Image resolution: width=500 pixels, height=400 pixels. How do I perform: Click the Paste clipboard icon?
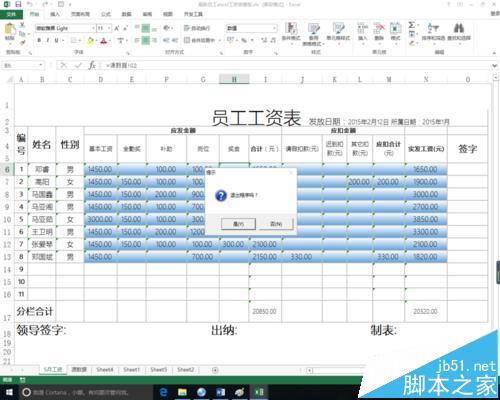[x=10, y=30]
